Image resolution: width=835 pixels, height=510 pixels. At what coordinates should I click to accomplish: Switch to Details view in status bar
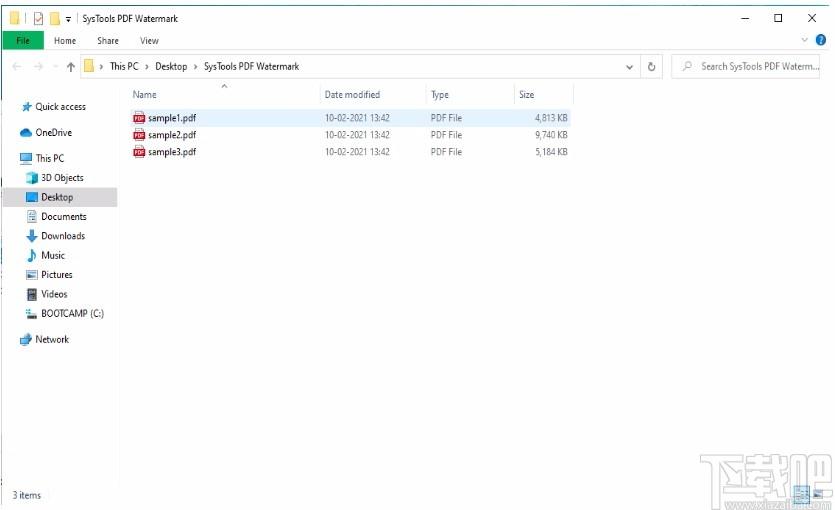click(800, 495)
